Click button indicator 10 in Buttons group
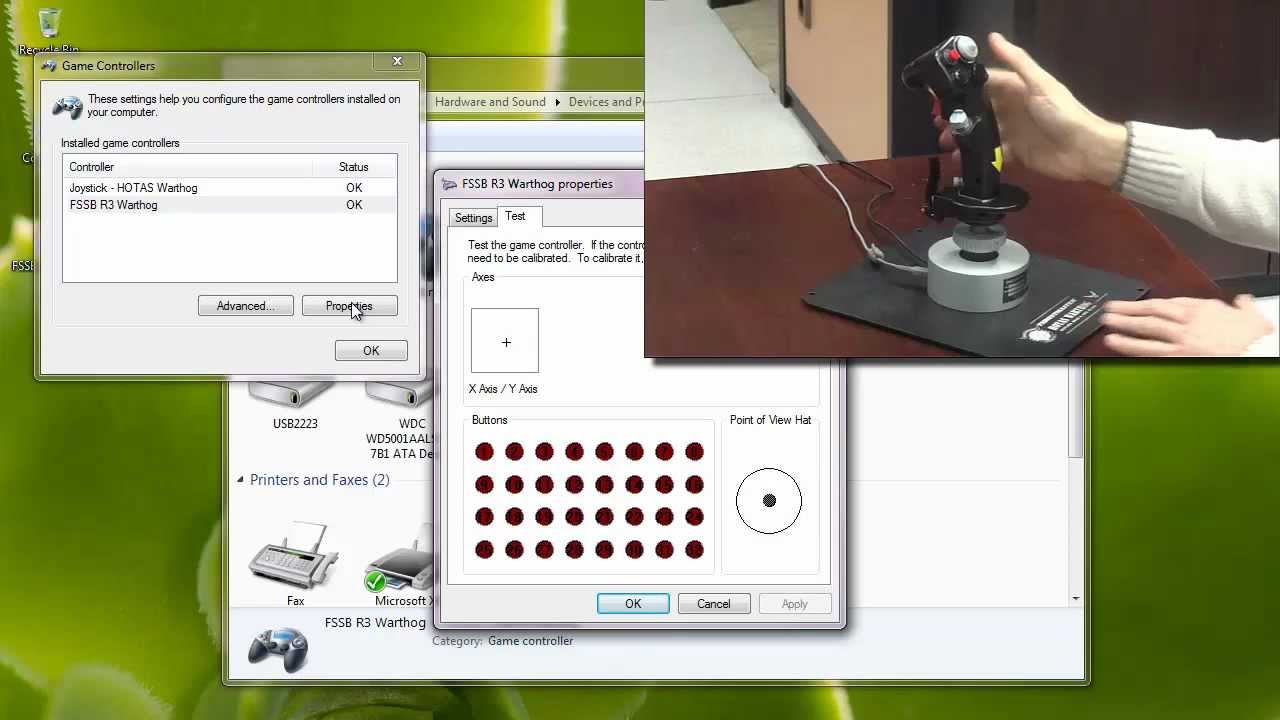This screenshot has height=720, width=1280. pyautogui.click(x=514, y=485)
